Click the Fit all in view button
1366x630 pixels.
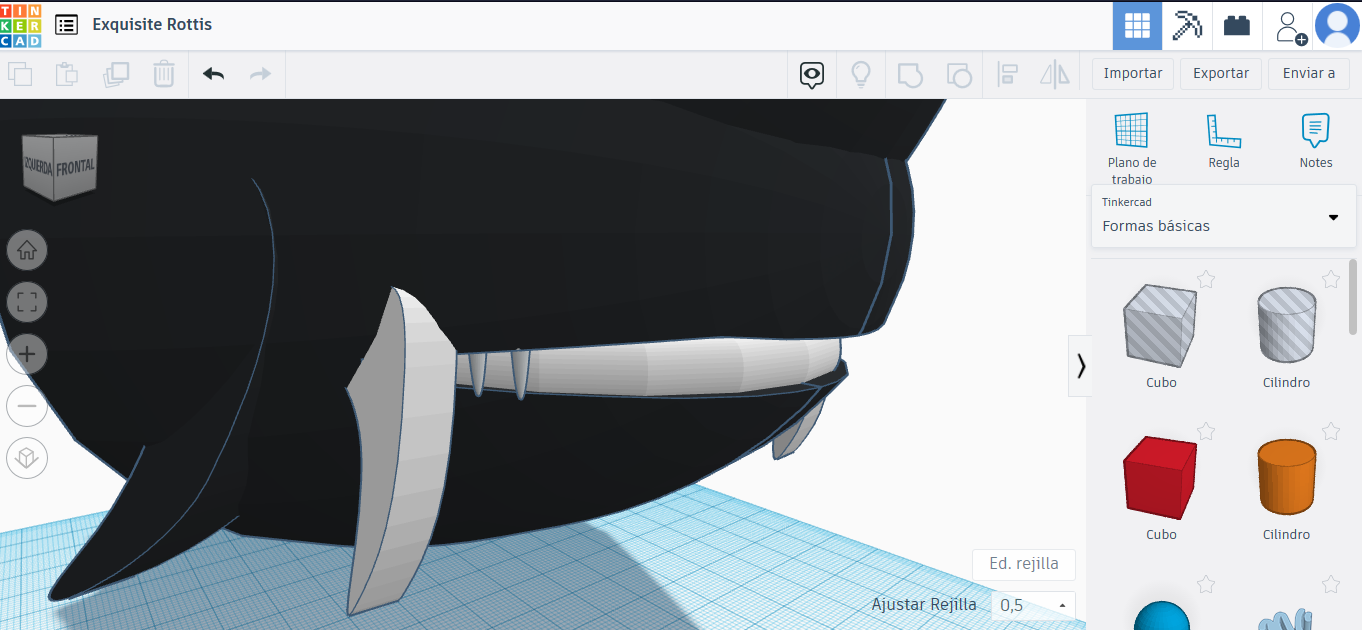point(27,302)
